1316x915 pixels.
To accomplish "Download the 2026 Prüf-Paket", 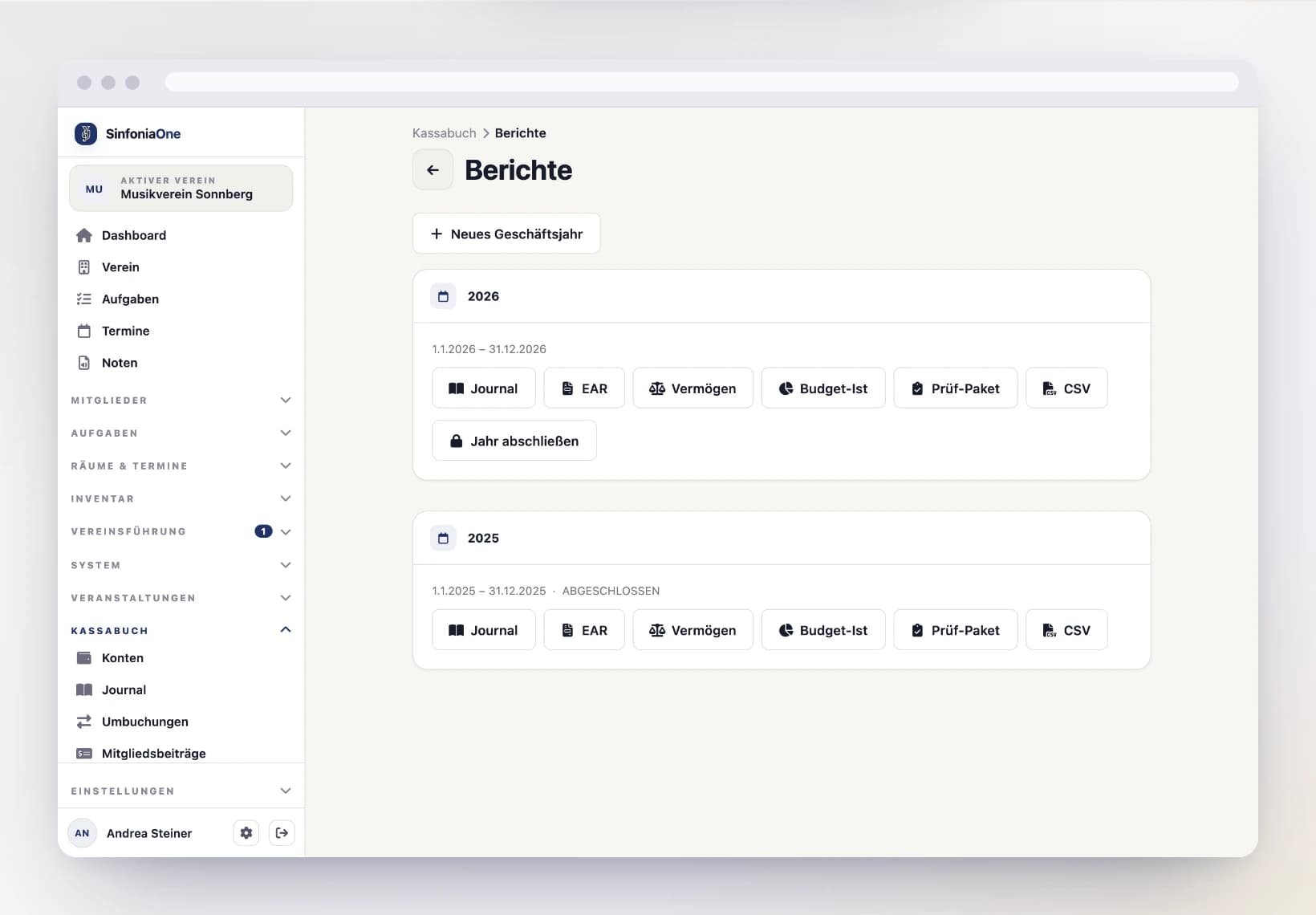I will 956,388.
